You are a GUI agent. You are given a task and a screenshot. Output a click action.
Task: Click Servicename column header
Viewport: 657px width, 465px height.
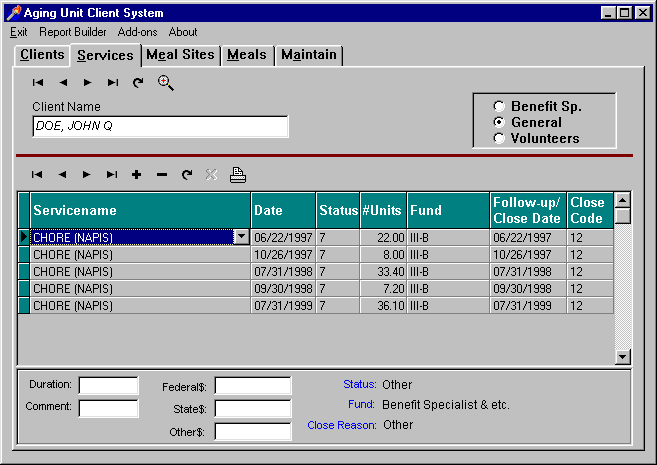[140, 210]
